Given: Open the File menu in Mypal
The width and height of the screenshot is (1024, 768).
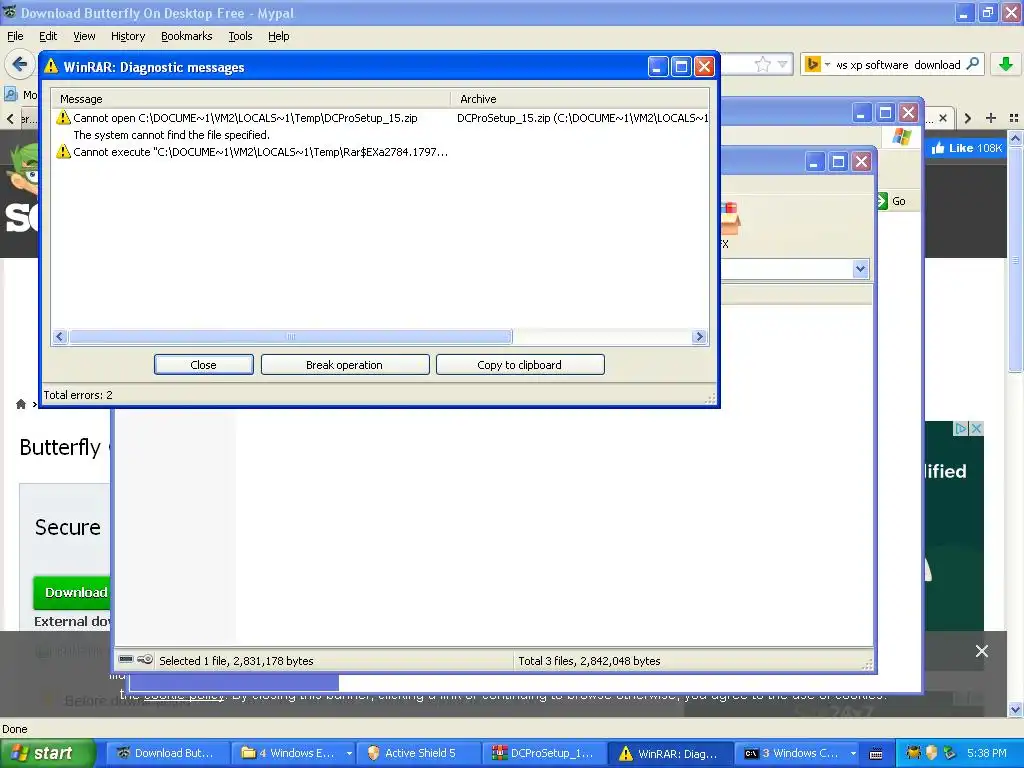Looking at the screenshot, I should coord(15,36).
